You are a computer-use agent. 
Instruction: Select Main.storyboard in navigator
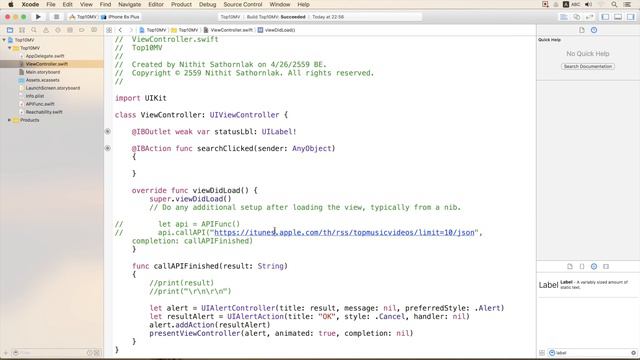pos(43,72)
